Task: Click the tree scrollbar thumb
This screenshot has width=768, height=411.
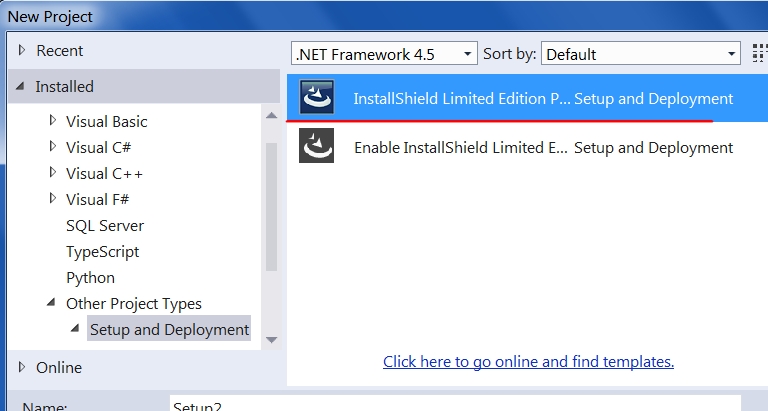Action: tap(271, 207)
